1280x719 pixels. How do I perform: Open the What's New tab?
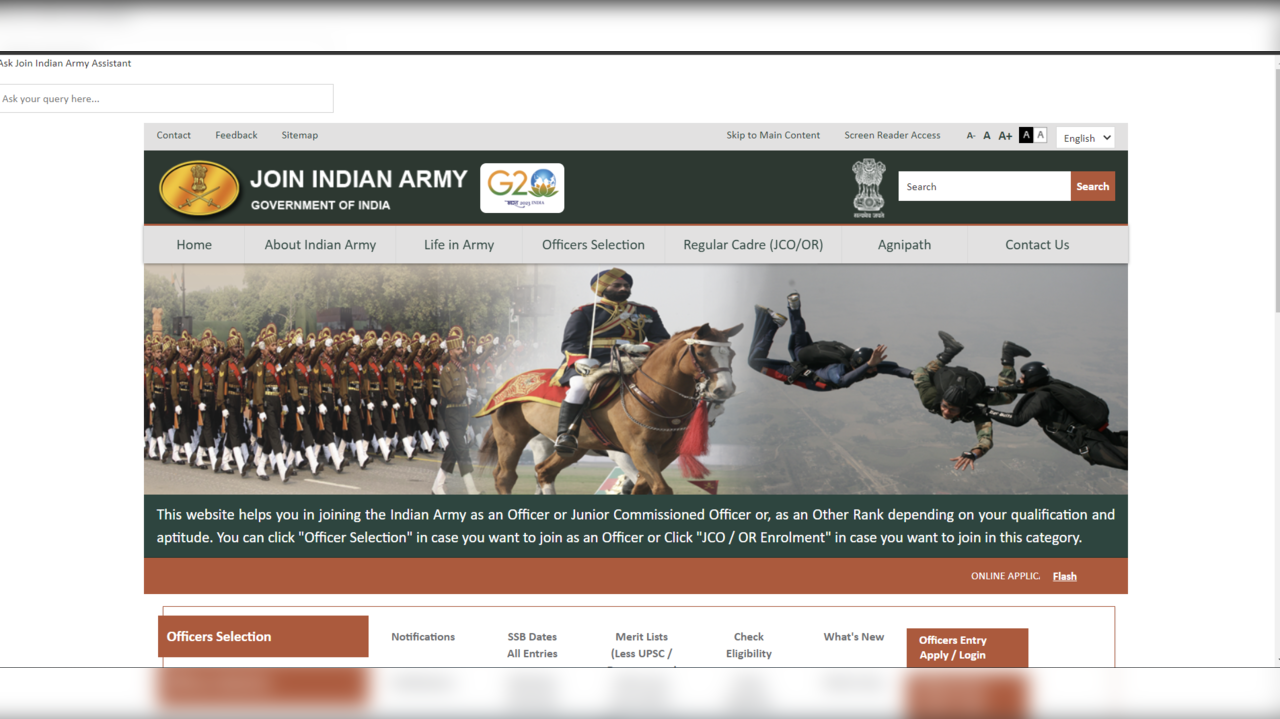click(x=853, y=636)
